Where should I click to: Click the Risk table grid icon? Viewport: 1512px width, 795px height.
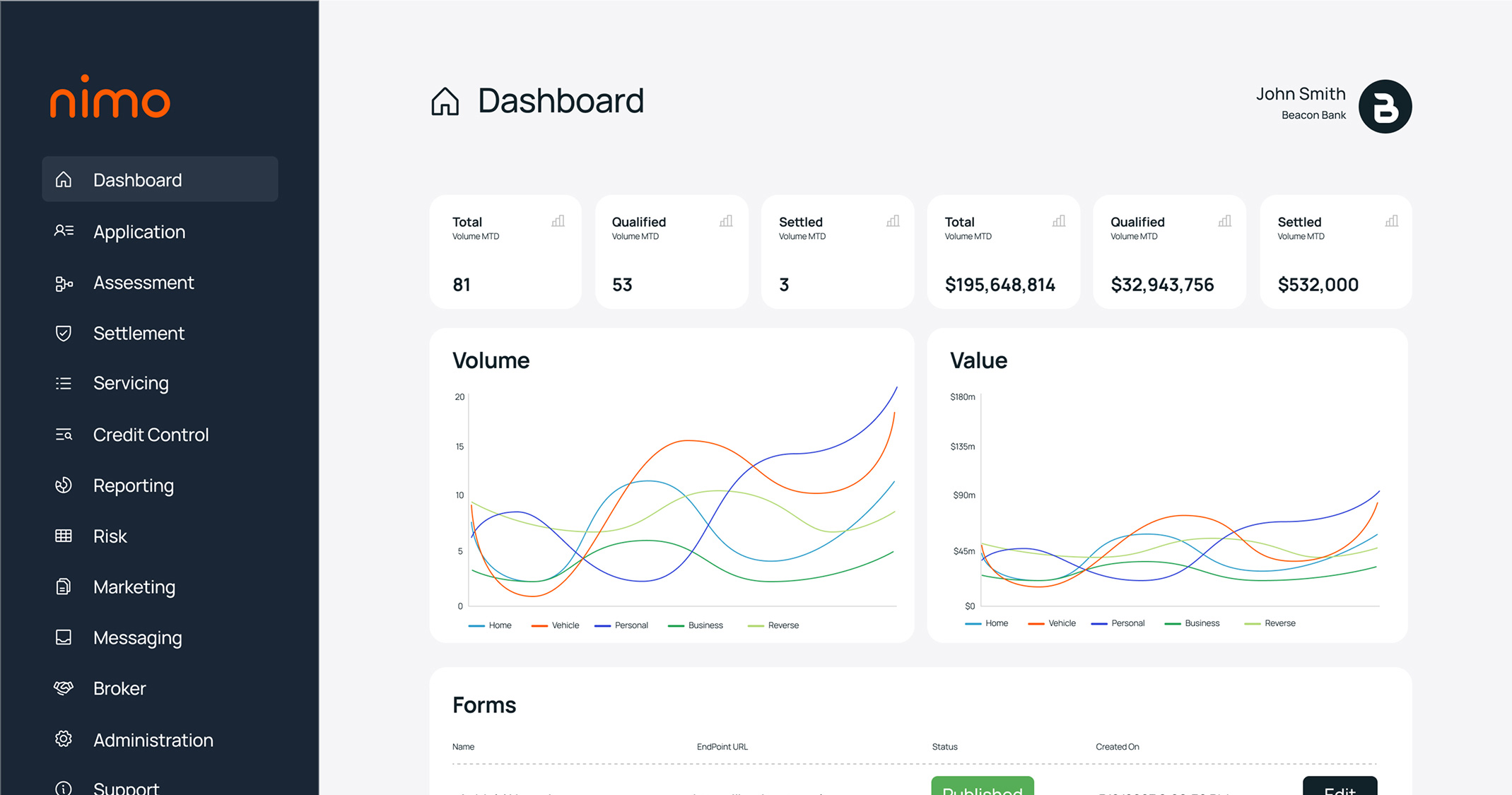coord(64,536)
